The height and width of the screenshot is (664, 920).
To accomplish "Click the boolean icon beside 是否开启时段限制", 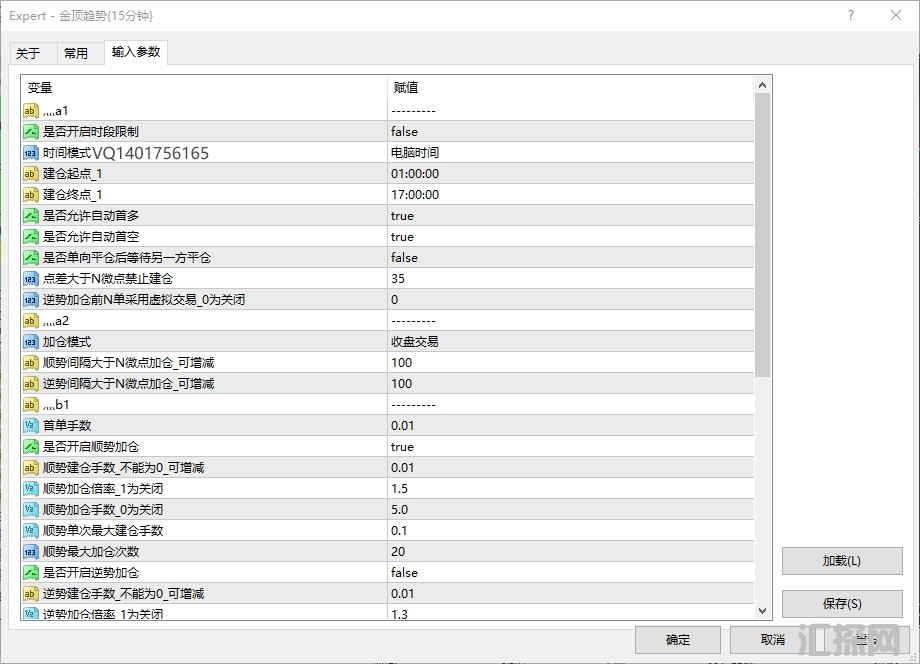I will point(31,132).
